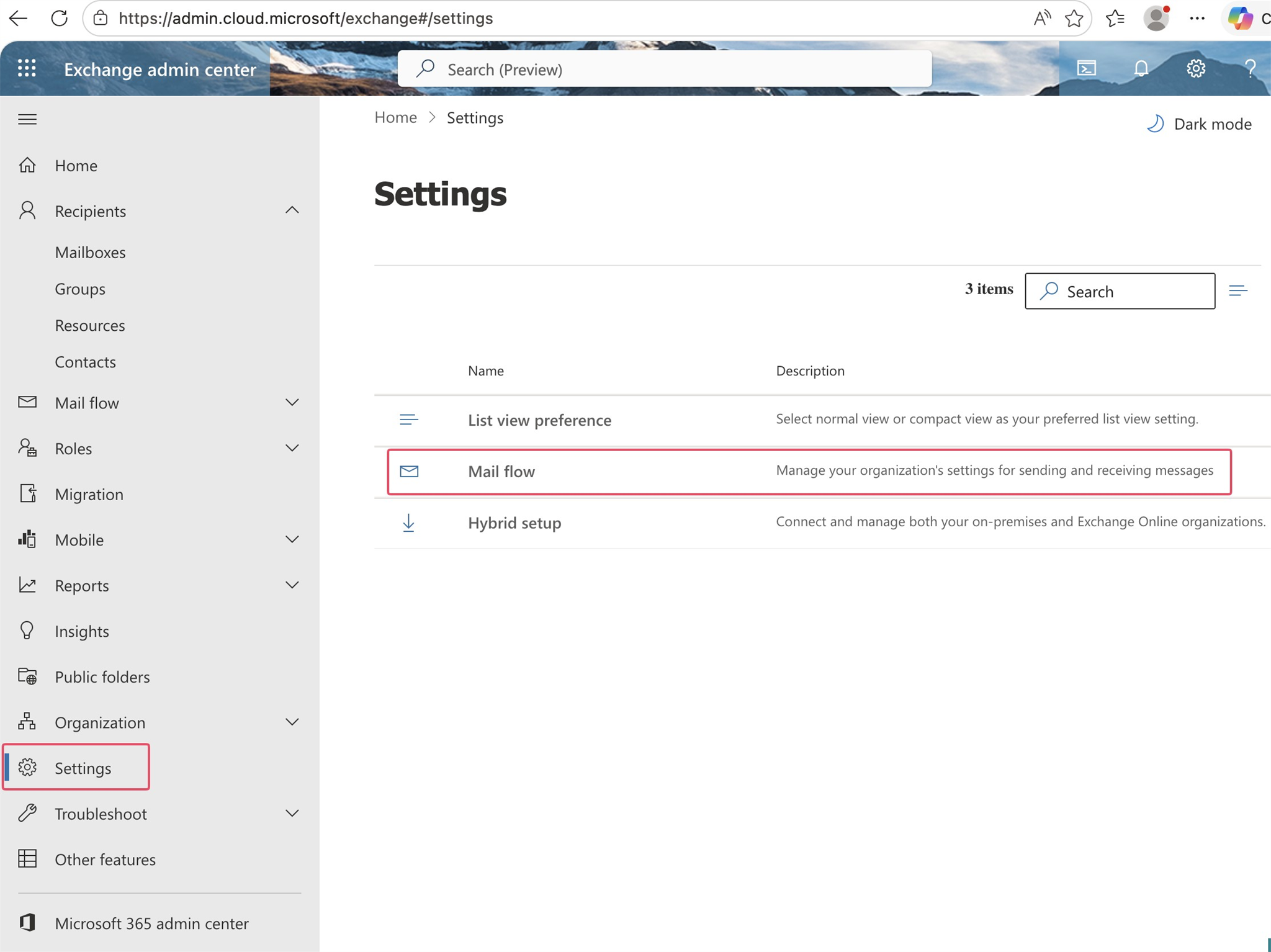Open the help question mark icon

click(x=1250, y=68)
